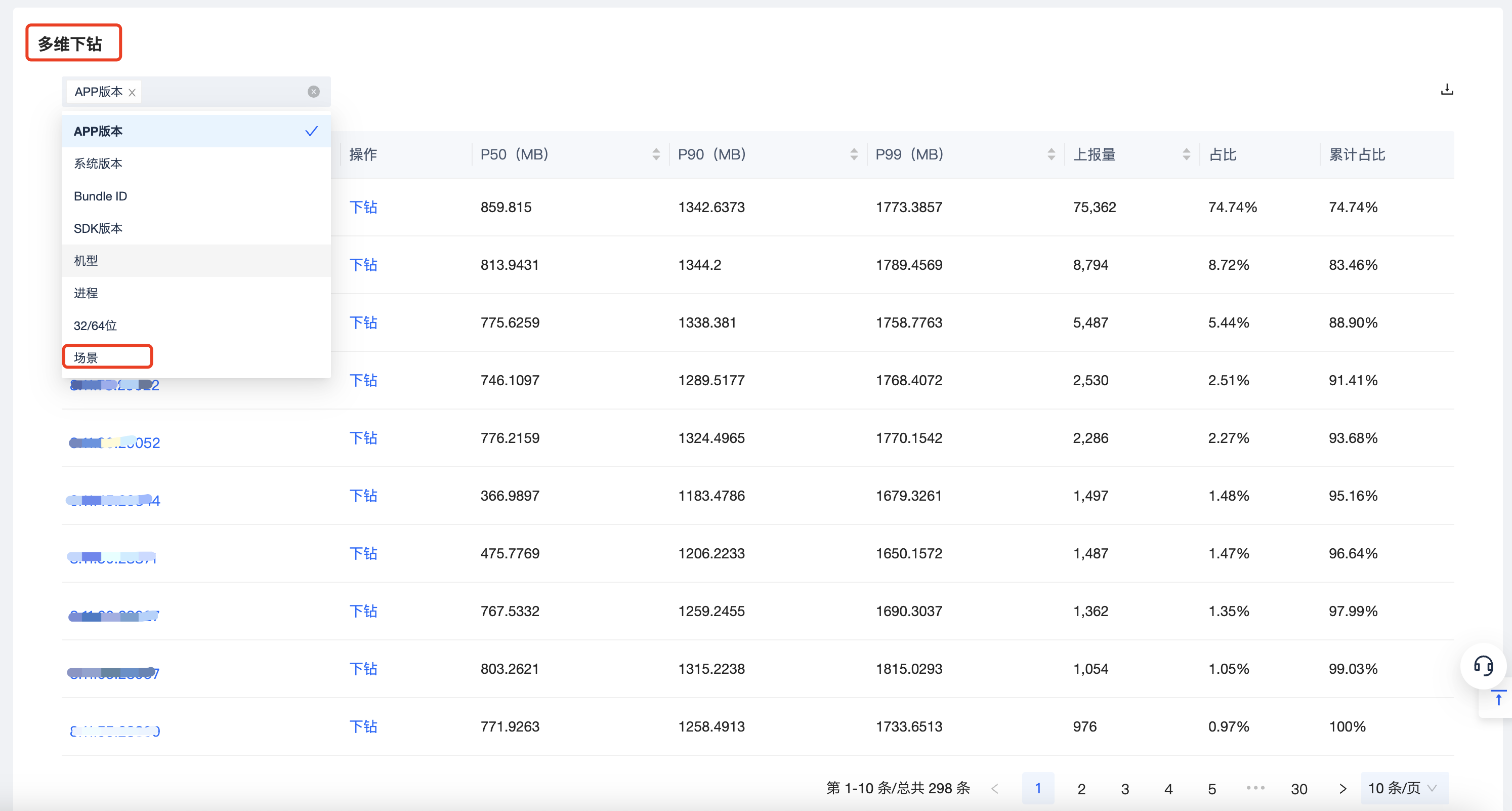Viewport: 1512px width, 811px height.
Task: Go to page 4
Action: click(1168, 788)
